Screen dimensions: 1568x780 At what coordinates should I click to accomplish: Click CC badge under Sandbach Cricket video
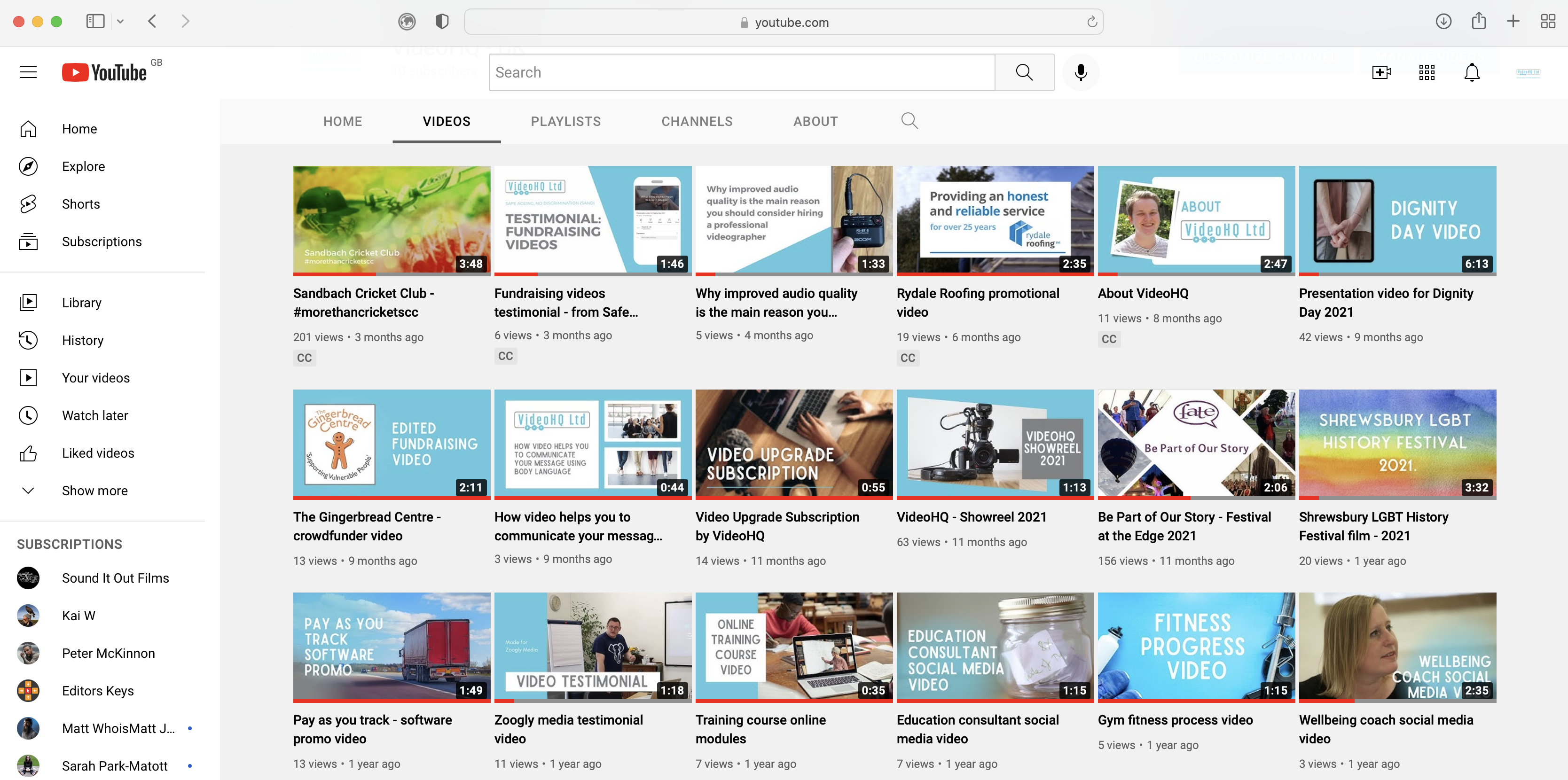[305, 359]
